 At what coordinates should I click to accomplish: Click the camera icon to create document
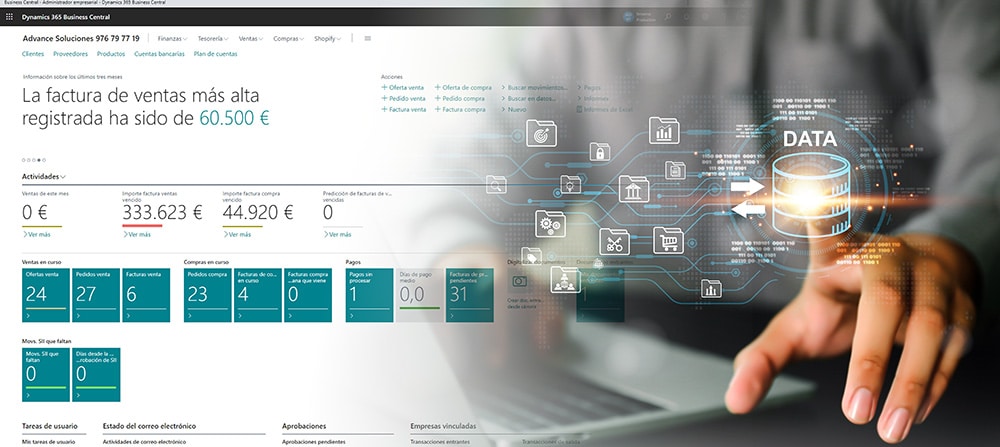tap(520, 281)
